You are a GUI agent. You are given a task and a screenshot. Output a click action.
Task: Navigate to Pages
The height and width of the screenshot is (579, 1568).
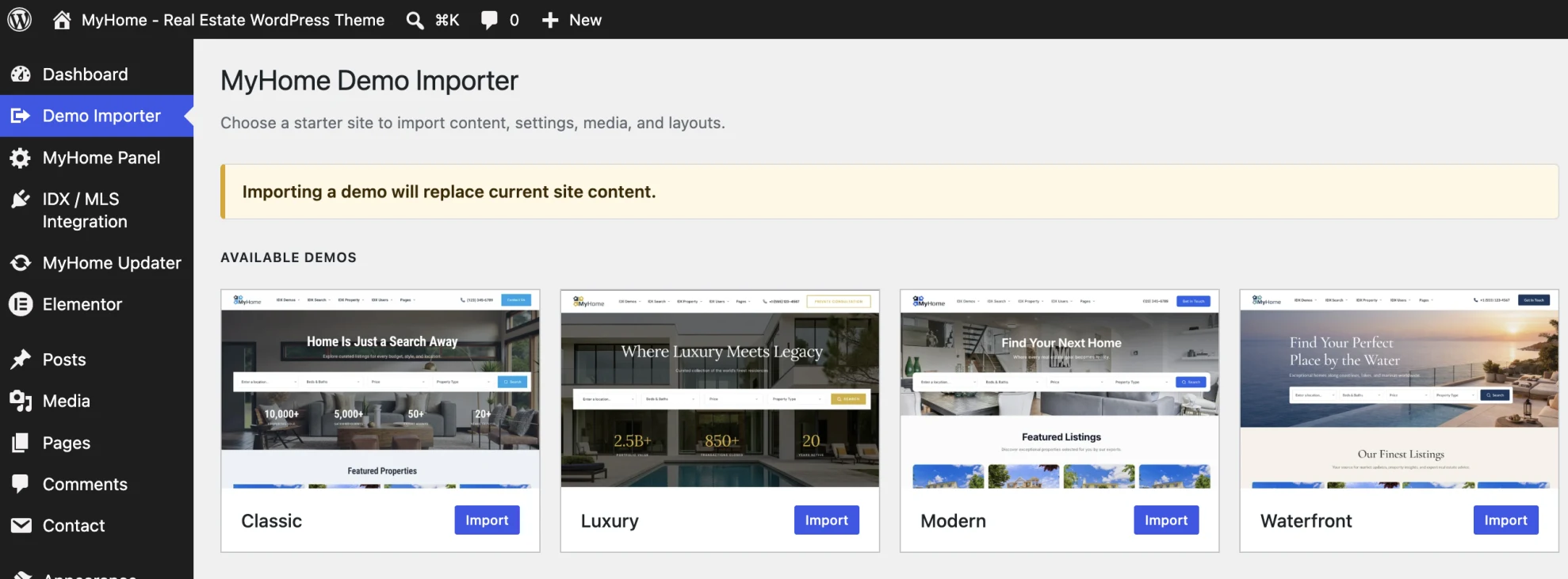point(97,443)
